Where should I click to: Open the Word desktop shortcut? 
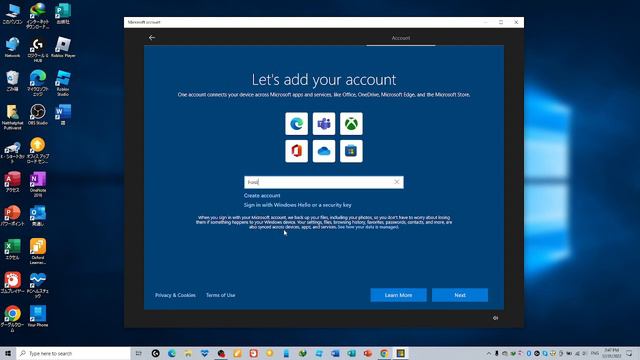point(63,114)
